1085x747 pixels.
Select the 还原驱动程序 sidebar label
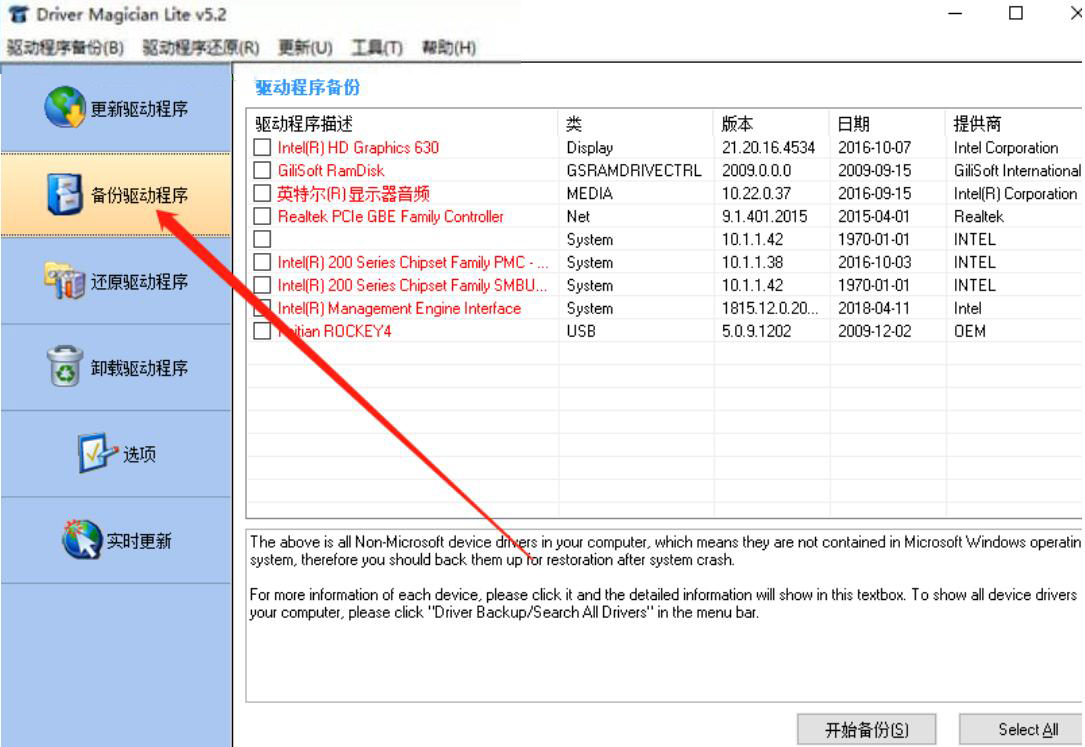tap(139, 282)
